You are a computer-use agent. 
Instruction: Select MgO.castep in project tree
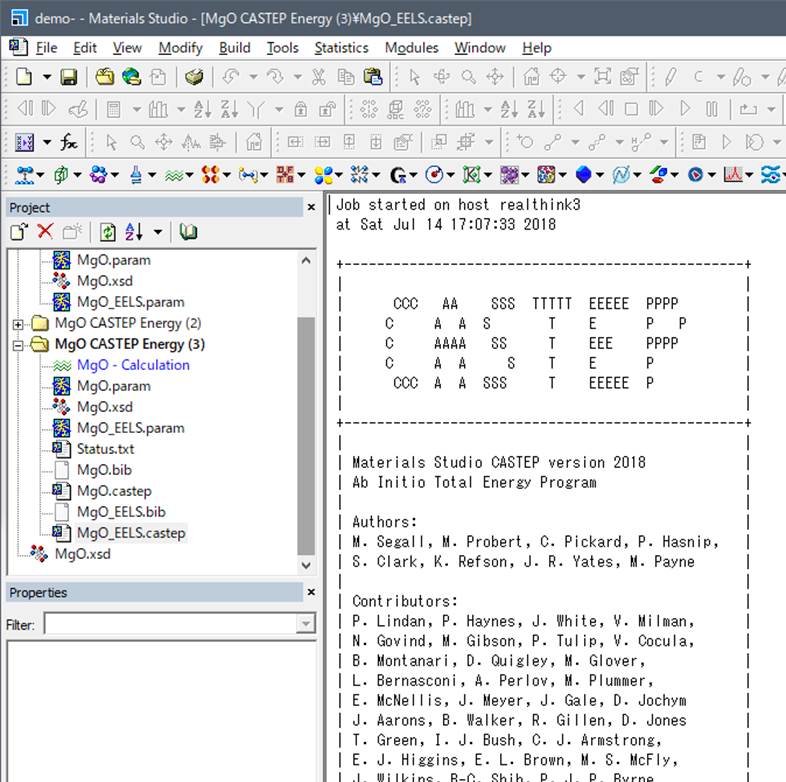pos(114,491)
